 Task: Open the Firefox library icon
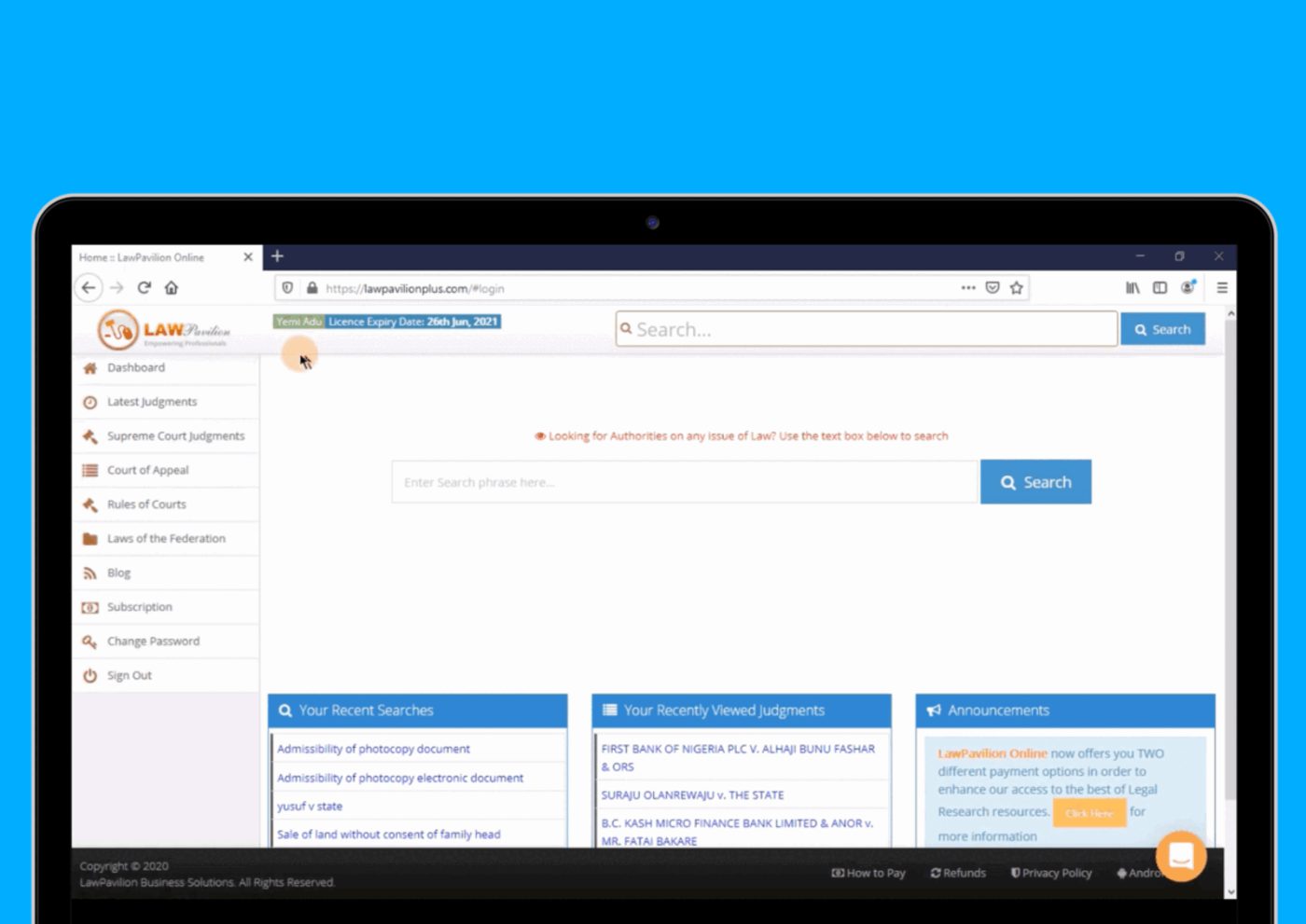coord(1132,288)
